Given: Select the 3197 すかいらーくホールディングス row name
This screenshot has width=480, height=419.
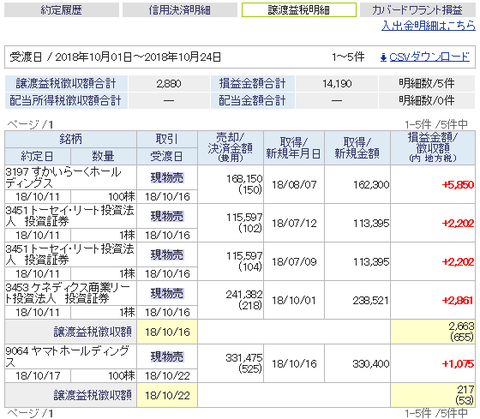Looking at the screenshot, I should [x=63, y=177].
